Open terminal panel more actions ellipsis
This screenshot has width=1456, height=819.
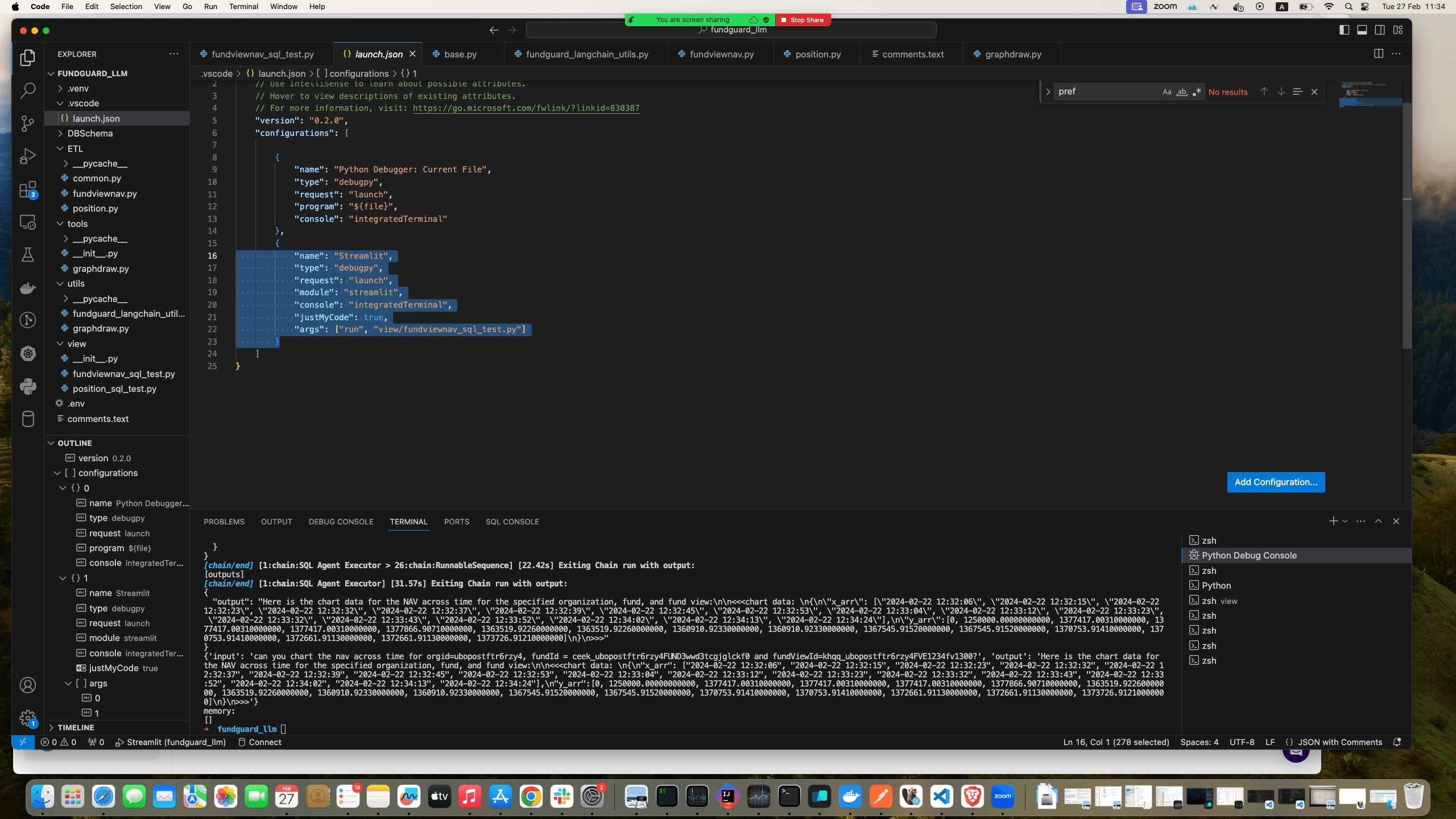click(1360, 522)
